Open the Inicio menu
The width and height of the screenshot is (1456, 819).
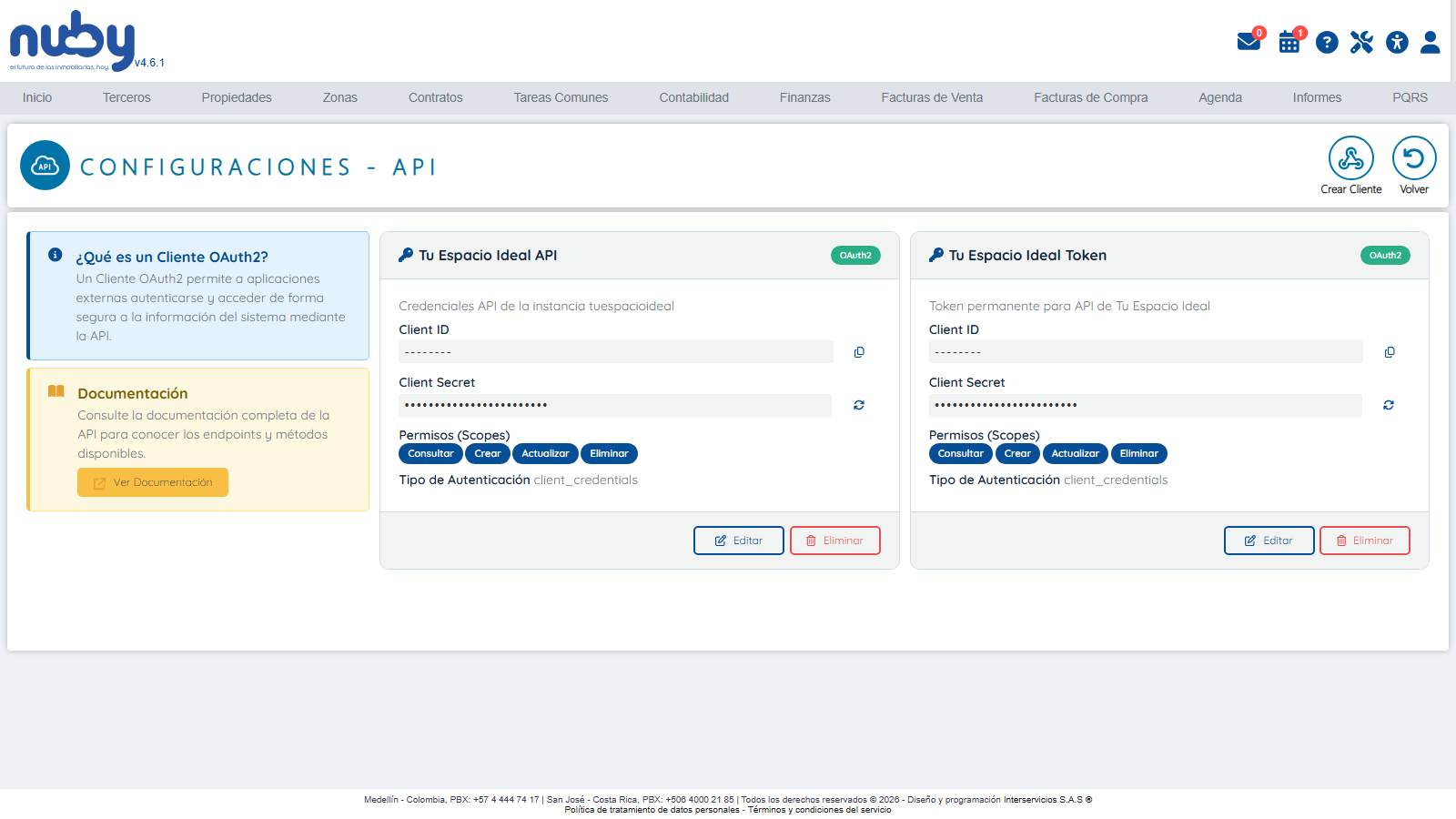pyautogui.click(x=37, y=97)
